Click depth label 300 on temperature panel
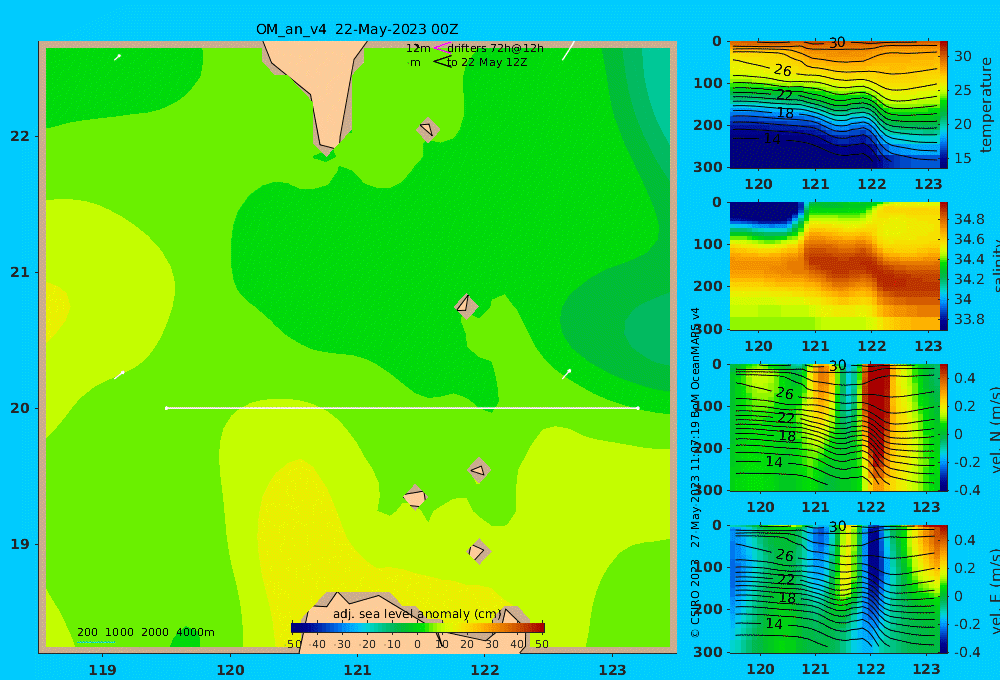Viewport: 1000px width, 680px height. coord(708,167)
